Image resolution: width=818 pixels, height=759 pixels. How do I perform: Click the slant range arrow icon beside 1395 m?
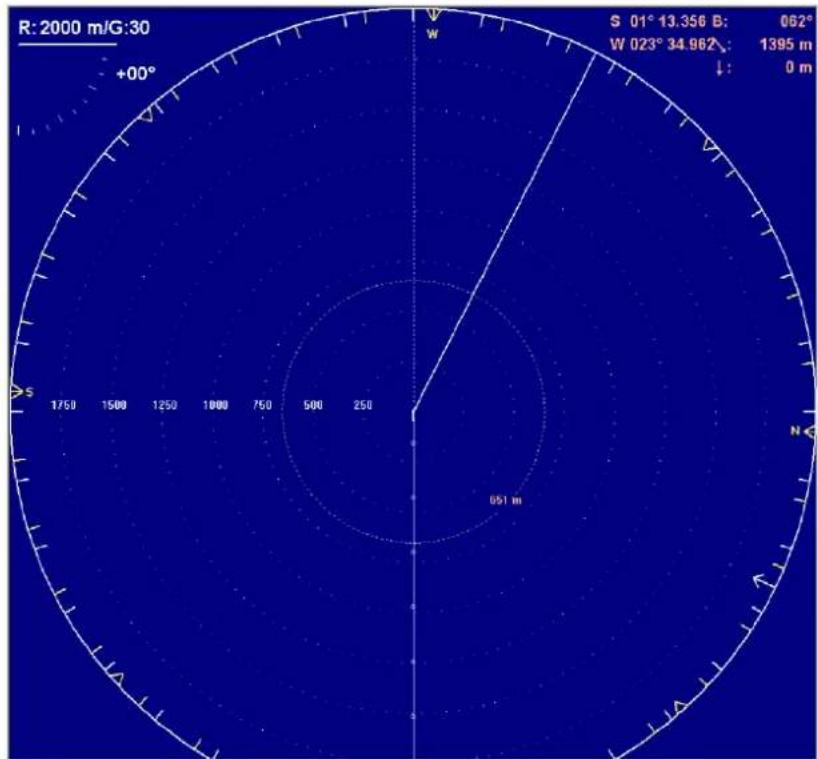click(720, 45)
